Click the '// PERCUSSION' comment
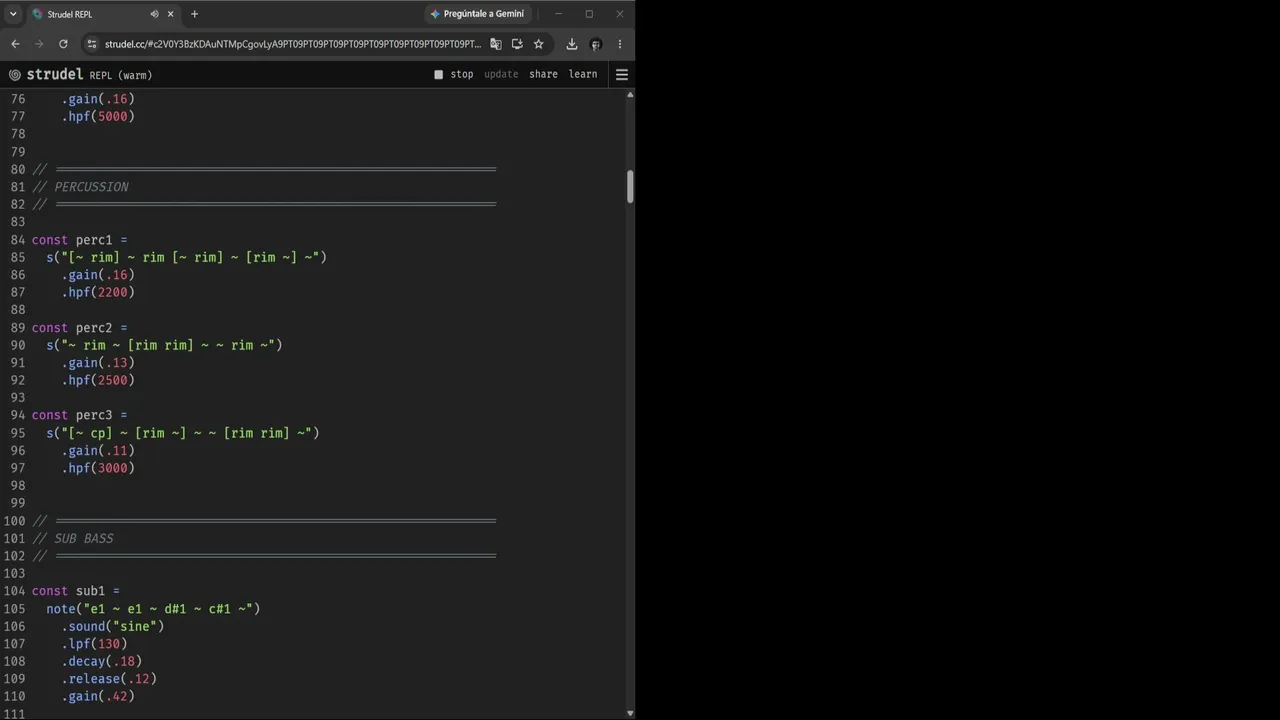Screen dimensions: 1280x720 click(x=80, y=187)
